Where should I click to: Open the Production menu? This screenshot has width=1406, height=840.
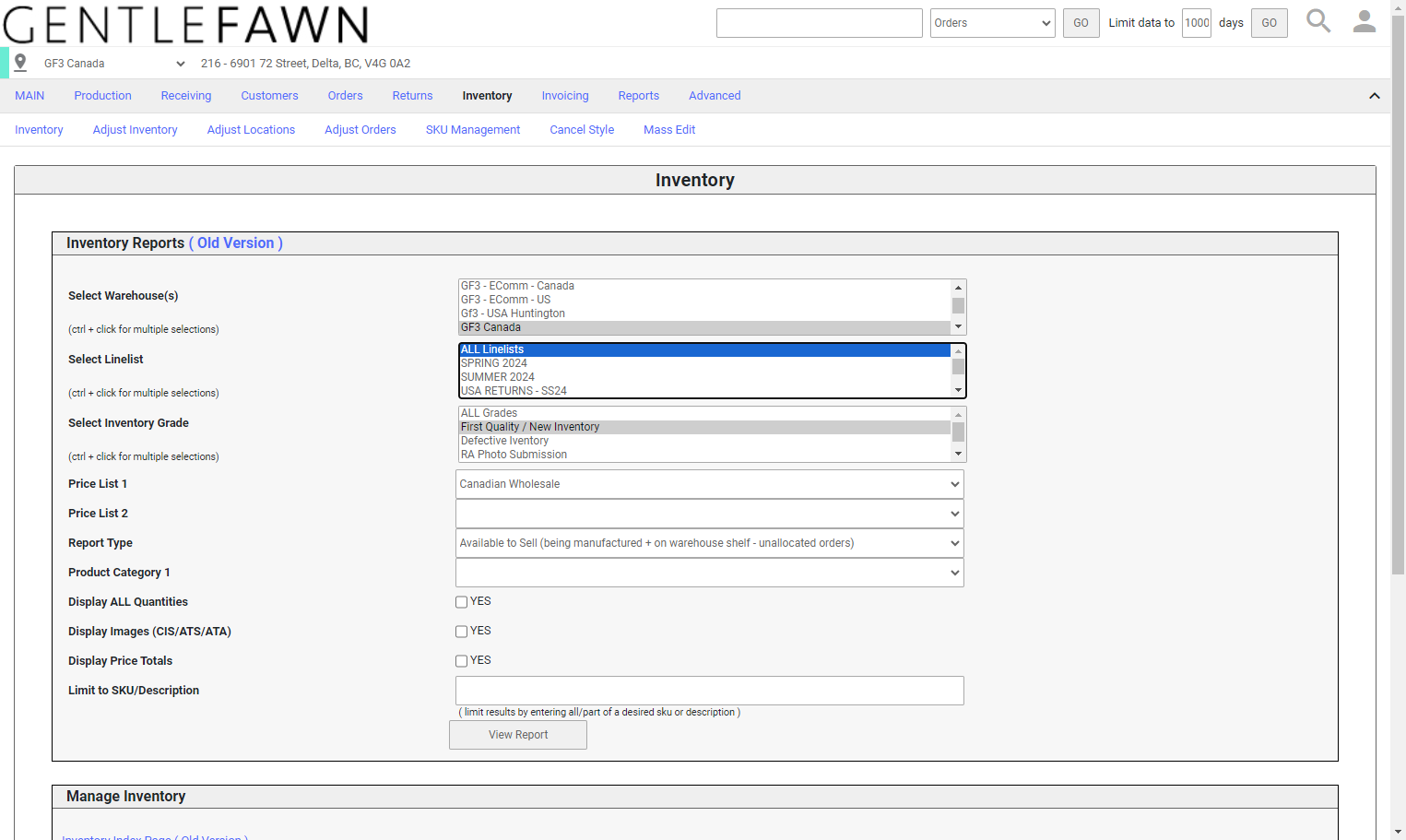coord(102,96)
